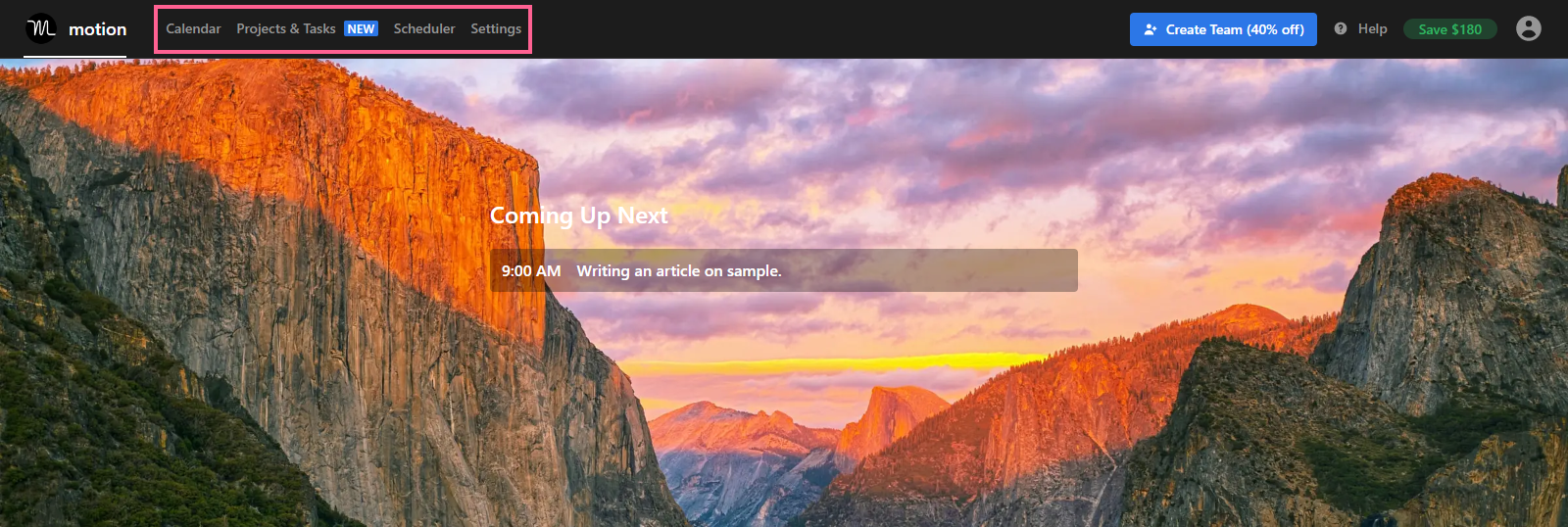Image resolution: width=1568 pixels, height=527 pixels.
Task: Click the add-person icon in Create Team
Action: tap(1151, 29)
